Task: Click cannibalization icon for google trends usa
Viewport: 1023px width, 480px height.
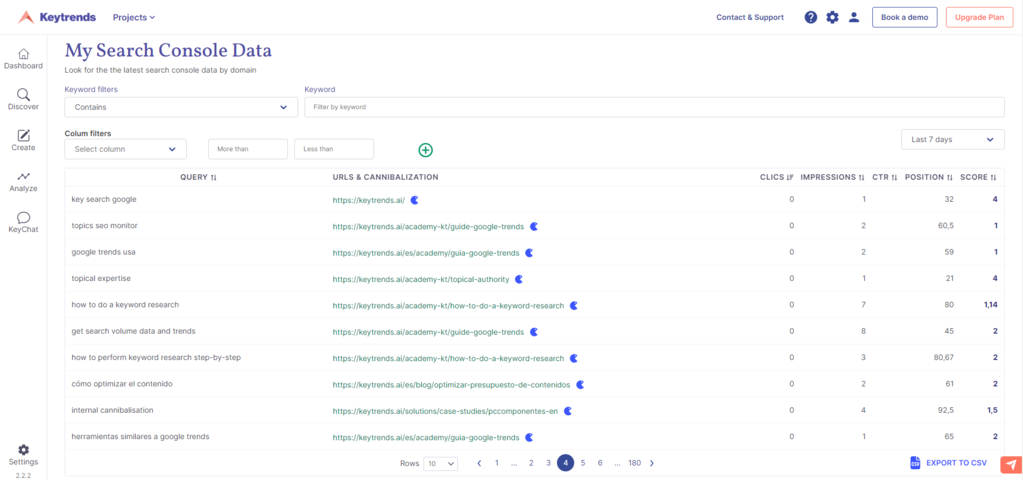Action: (529, 252)
